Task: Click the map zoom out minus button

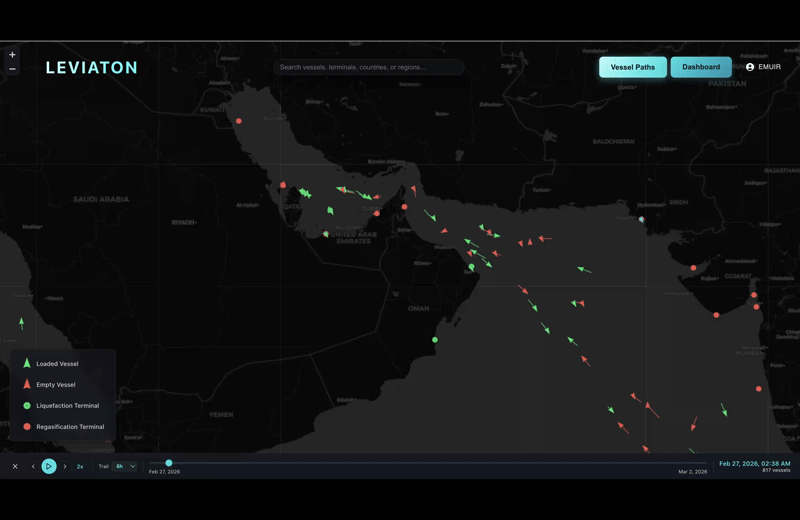Action: [x=12, y=69]
